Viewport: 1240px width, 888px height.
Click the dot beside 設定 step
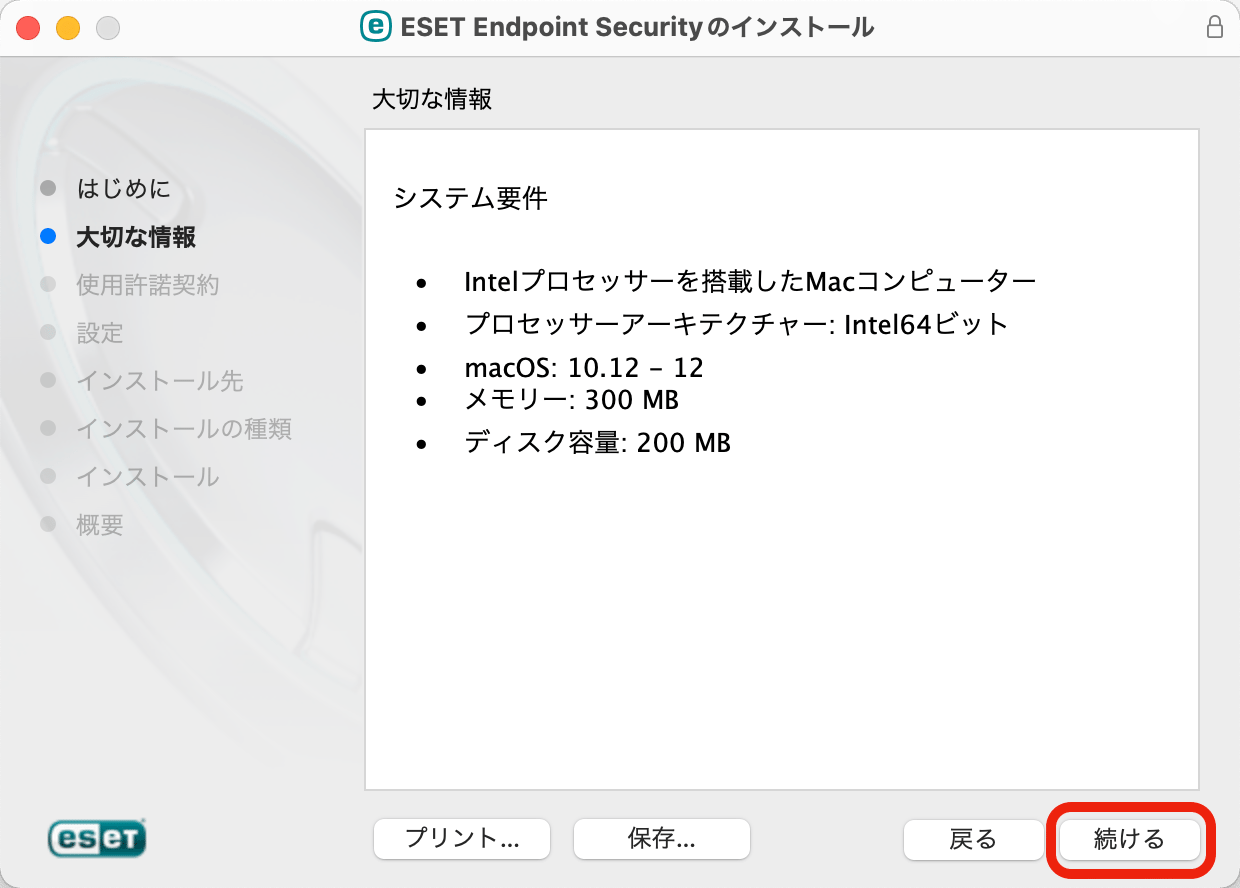pos(49,333)
